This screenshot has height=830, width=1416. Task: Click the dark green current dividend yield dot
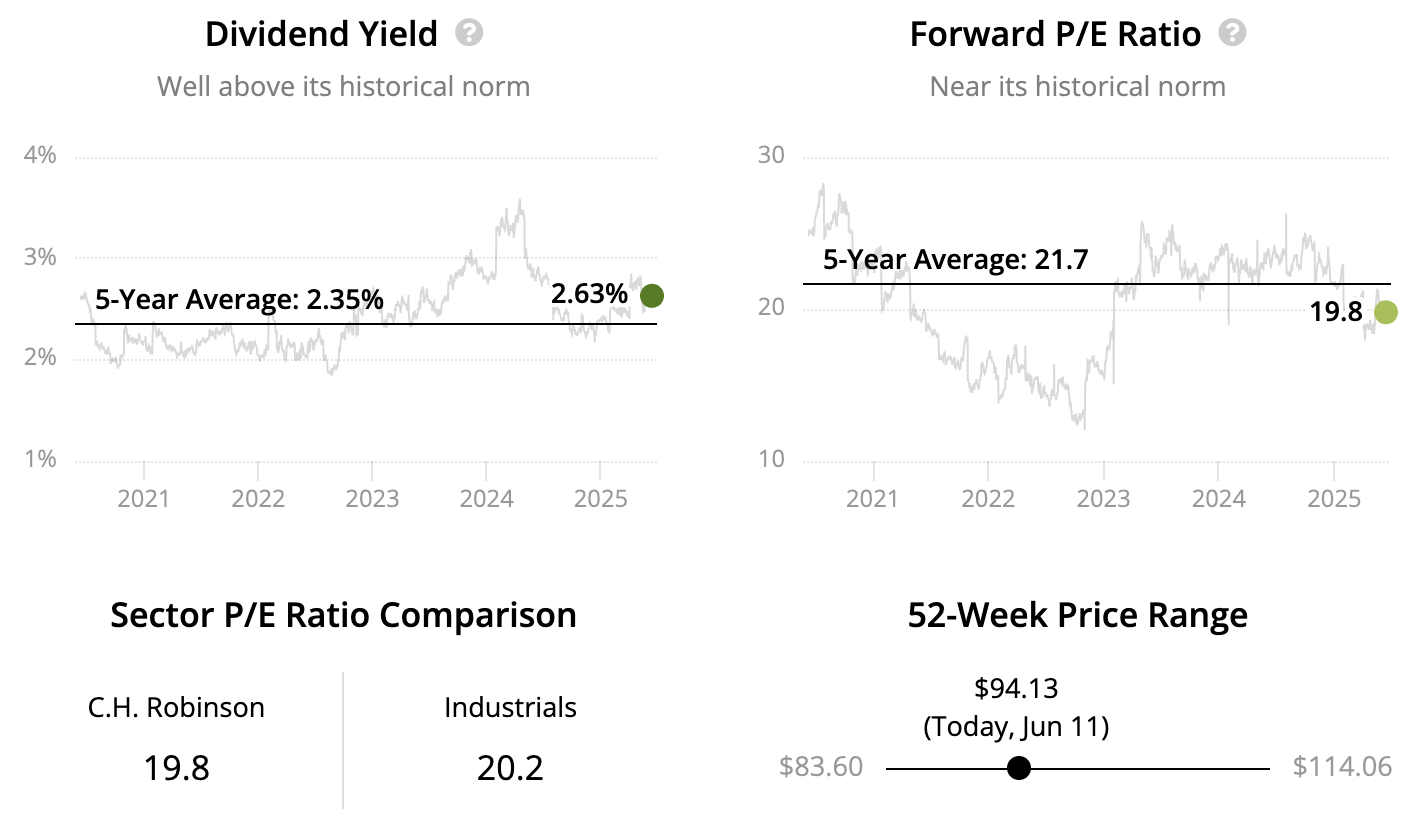[652, 295]
